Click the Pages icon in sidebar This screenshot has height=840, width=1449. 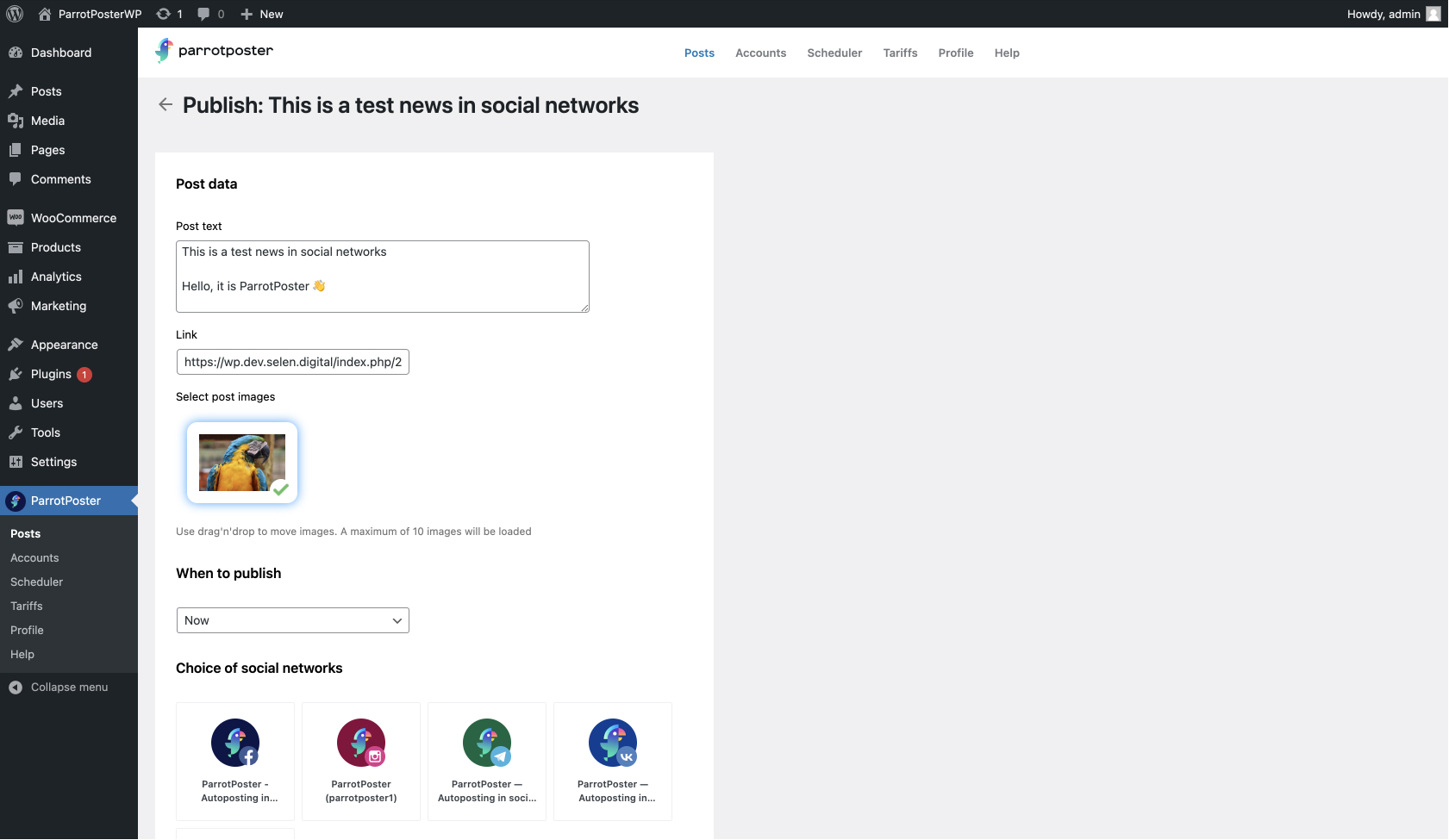click(x=16, y=150)
